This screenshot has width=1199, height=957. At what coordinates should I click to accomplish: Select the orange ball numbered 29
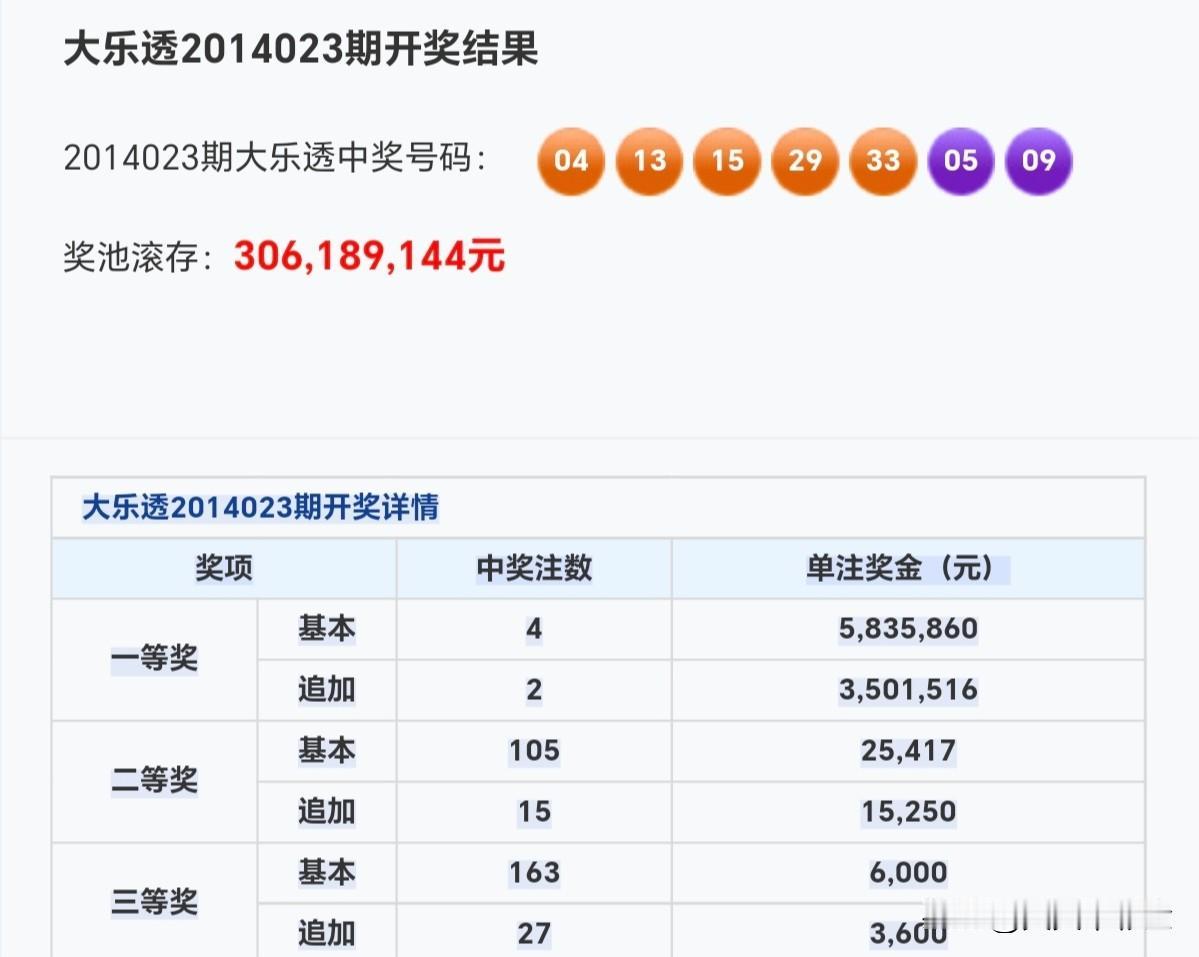point(805,161)
